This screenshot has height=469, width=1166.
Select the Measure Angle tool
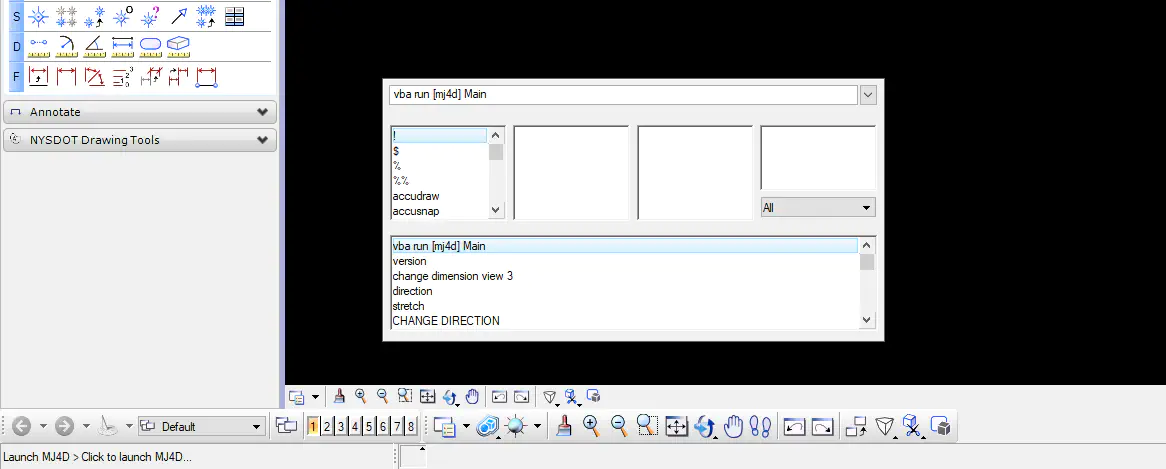[95, 46]
